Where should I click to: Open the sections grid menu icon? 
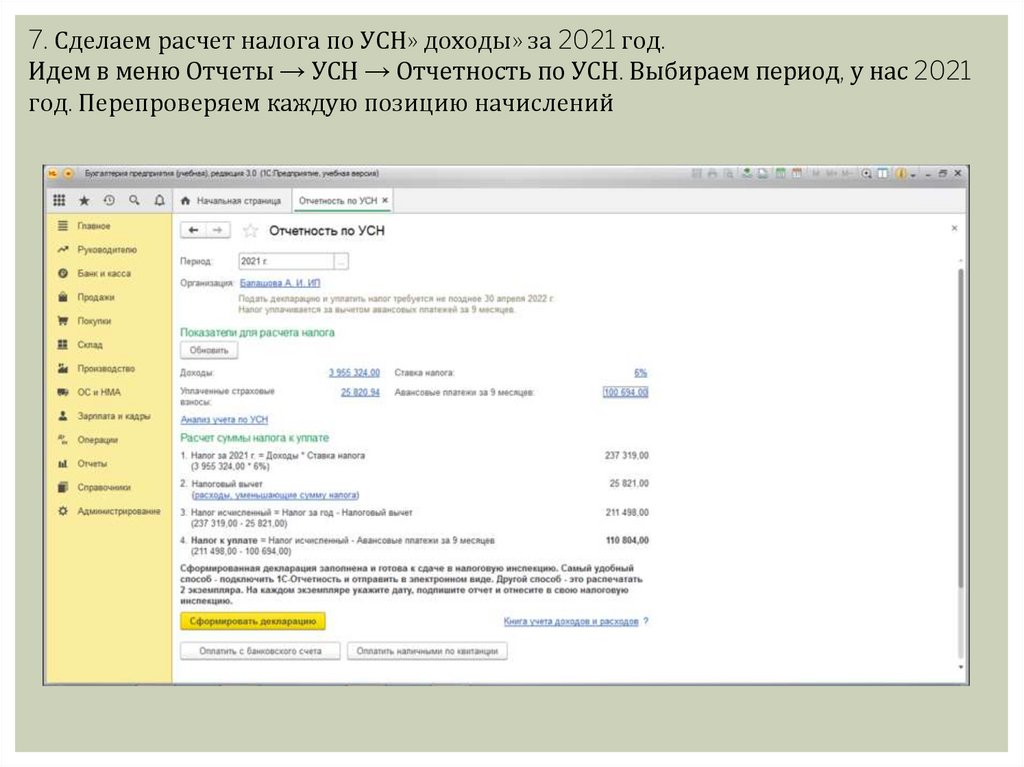[60, 200]
